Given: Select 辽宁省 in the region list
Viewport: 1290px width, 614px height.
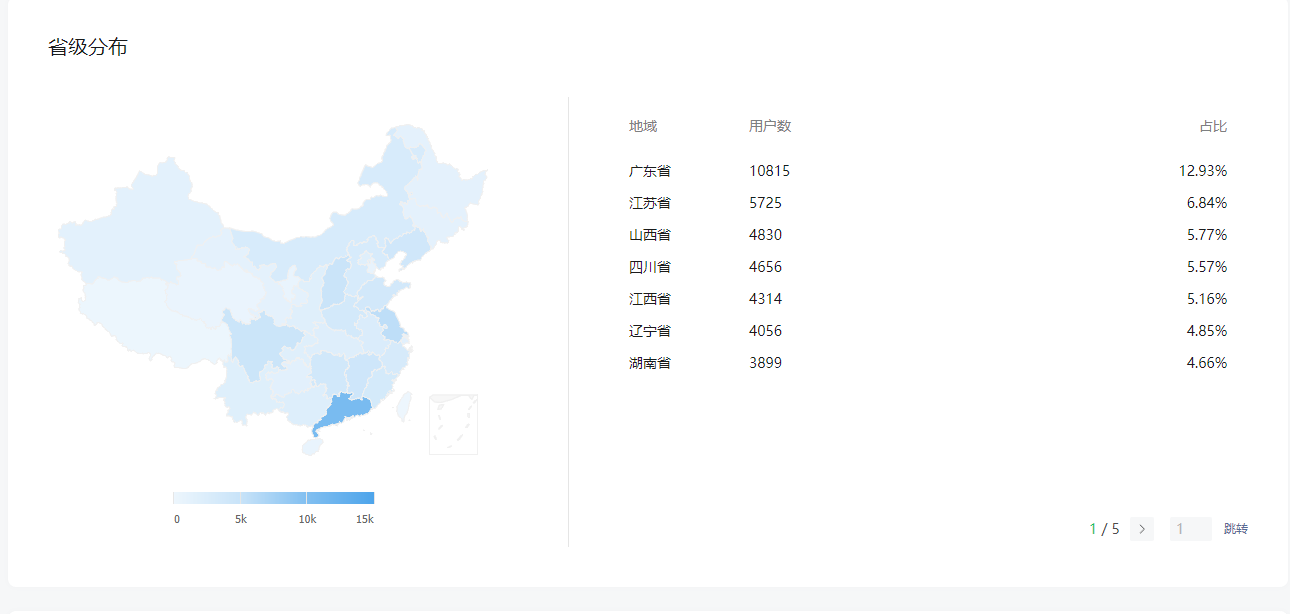Looking at the screenshot, I should coord(650,331).
